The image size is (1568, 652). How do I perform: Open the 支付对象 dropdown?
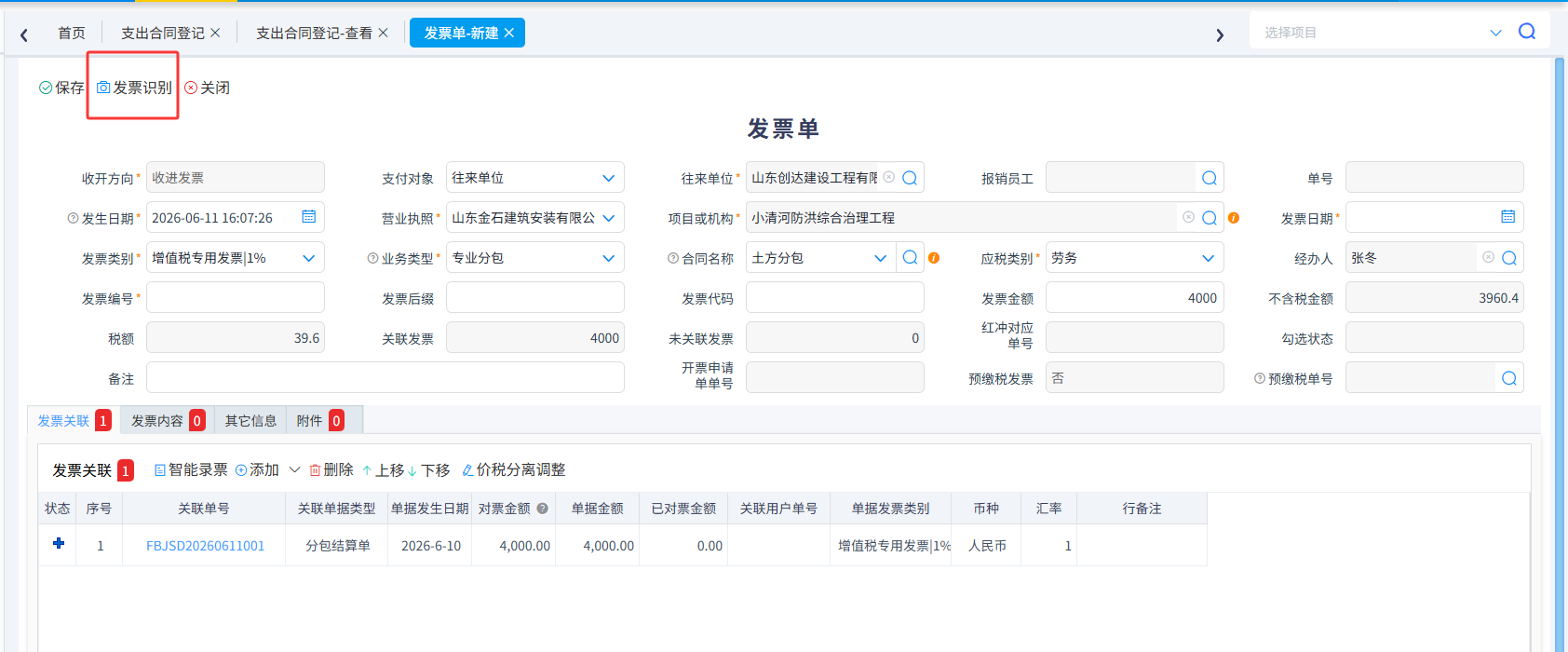(x=608, y=178)
